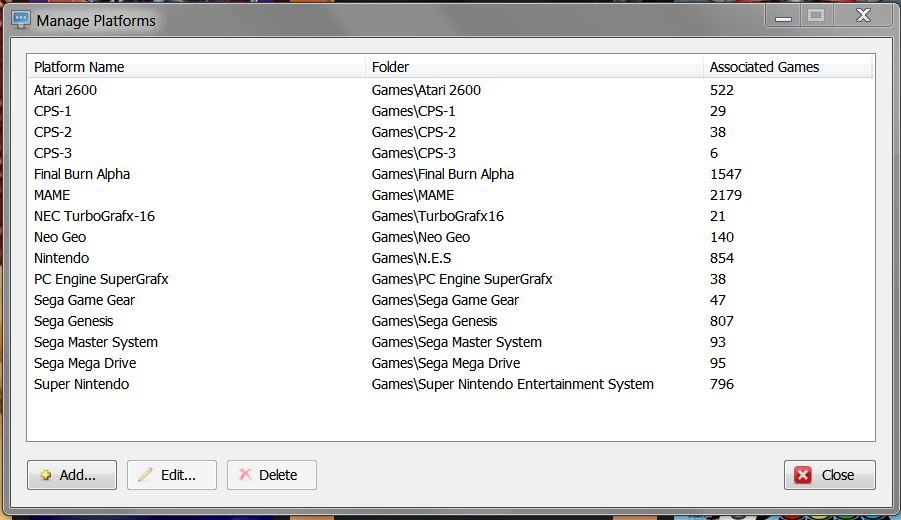Image resolution: width=901 pixels, height=520 pixels.
Task: Click the Games\Atari 2600 folder cell
Action: (426, 90)
